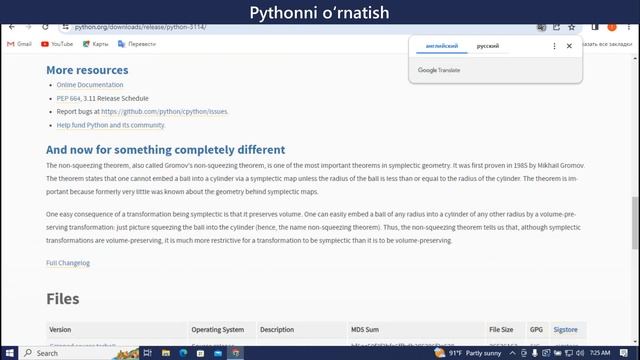Reload the python.org page
The height and width of the screenshot is (360, 640).
pyautogui.click(x=45, y=27)
